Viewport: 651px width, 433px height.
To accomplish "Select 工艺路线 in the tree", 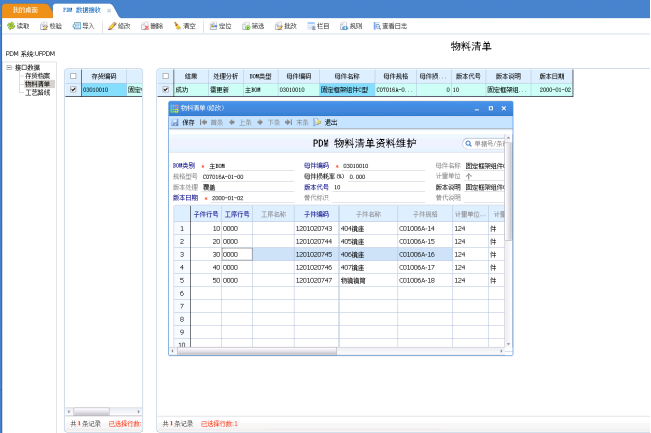I will (x=37, y=92).
